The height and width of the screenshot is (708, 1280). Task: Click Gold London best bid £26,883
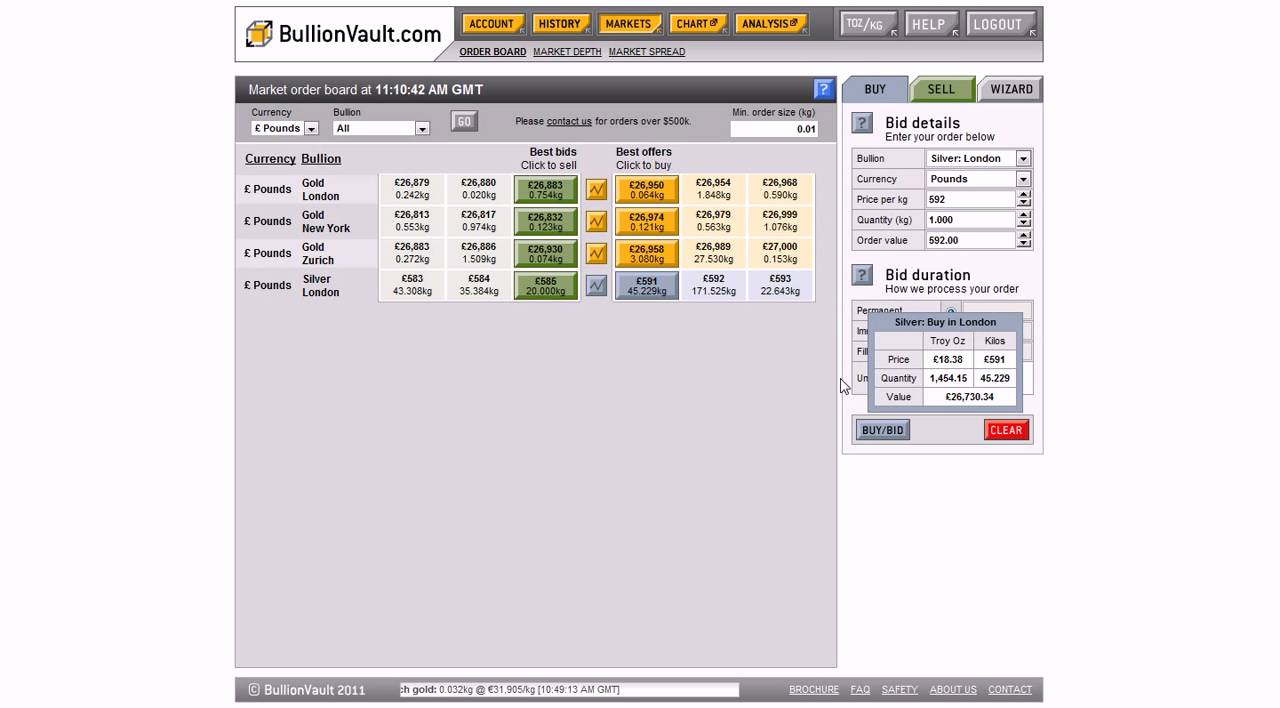pyautogui.click(x=546, y=189)
